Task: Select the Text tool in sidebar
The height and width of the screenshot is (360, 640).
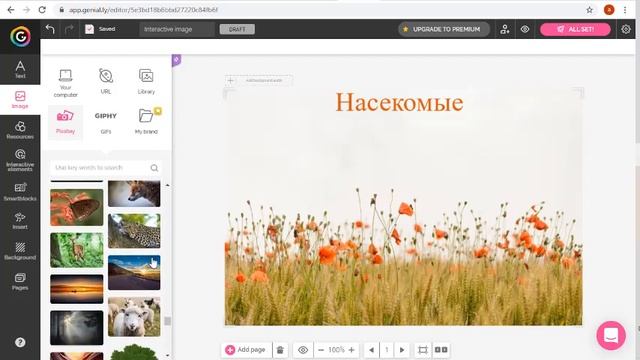Action: (20, 69)
